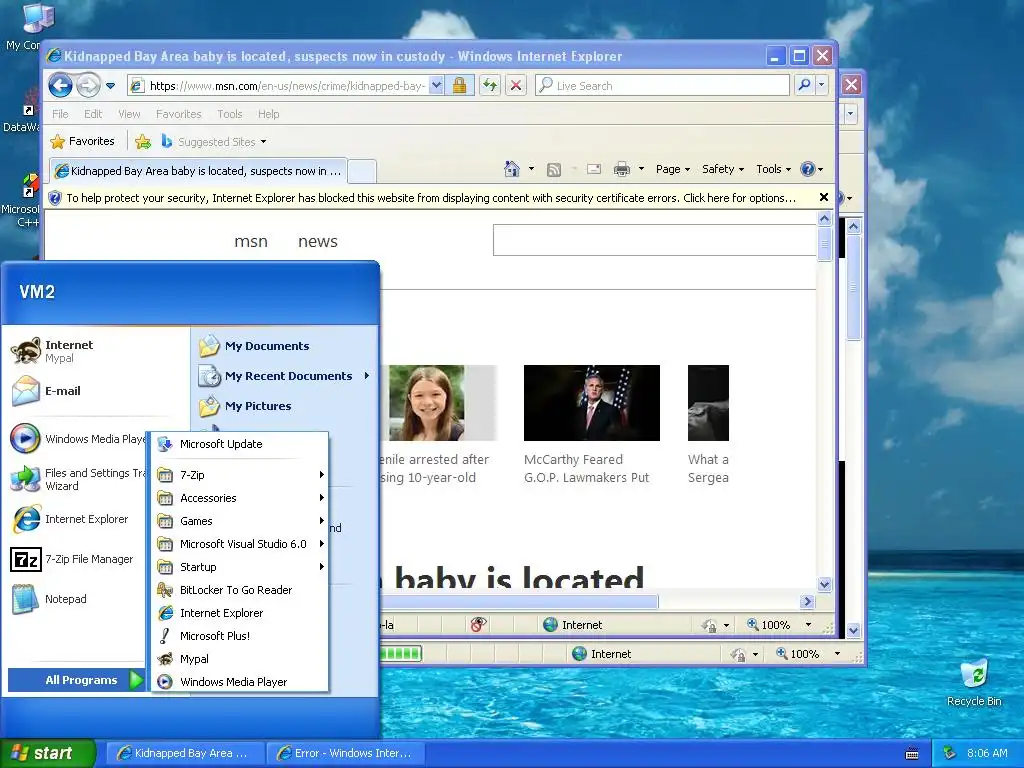Viewport: 1024px width, 768px height.
Task: Open the Recycle Bin desktop icon
Action: 974,684
